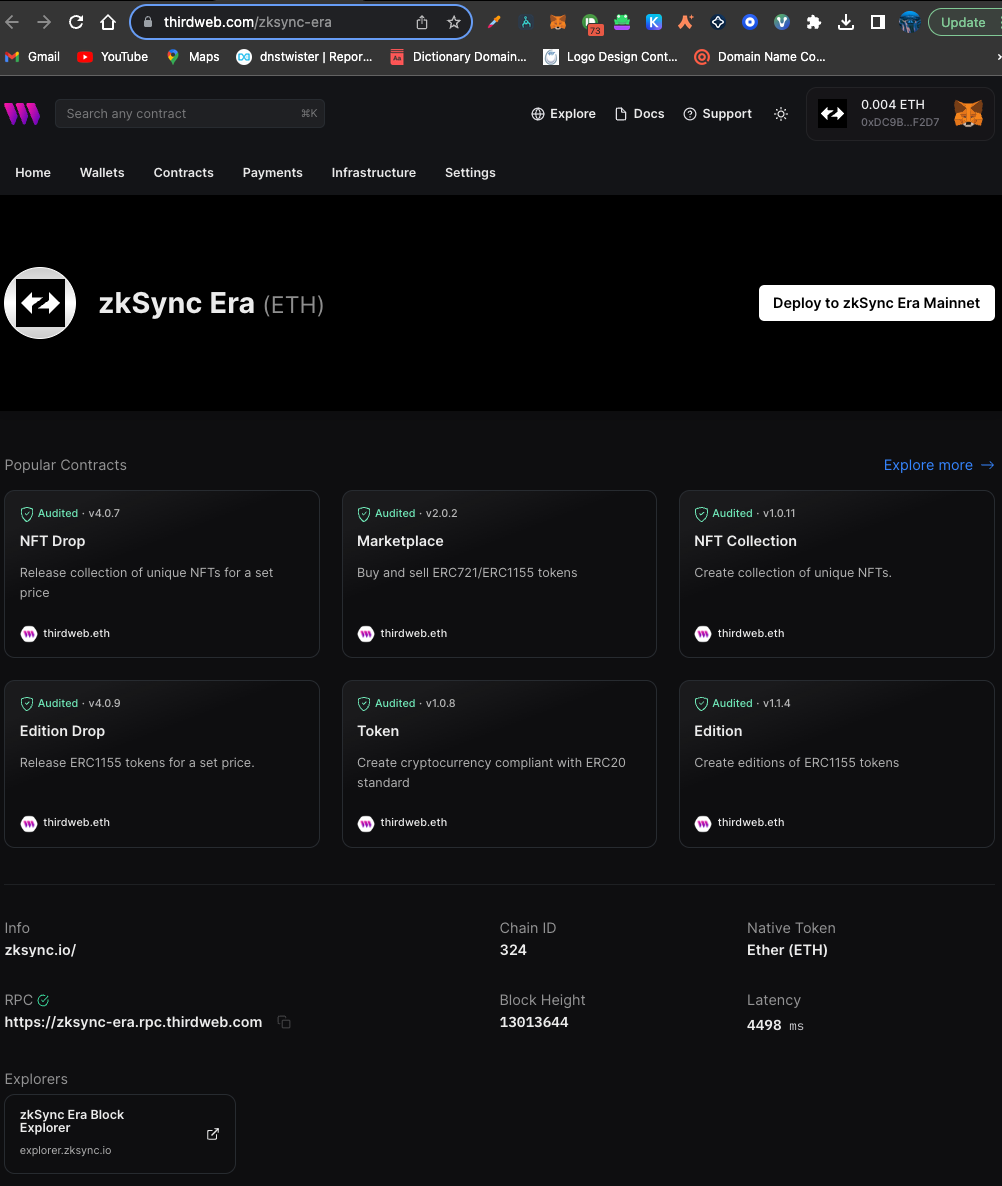The image size is (1002, 1186).
Task: Open the NFT Drop contract card
Action: (x=162, y=574)
